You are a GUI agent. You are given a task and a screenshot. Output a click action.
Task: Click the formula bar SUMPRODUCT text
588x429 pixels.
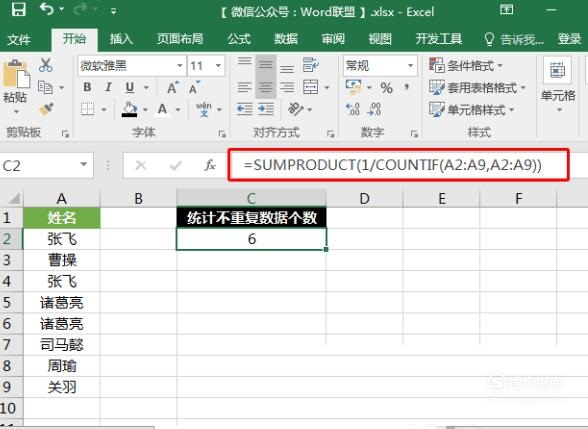tap(393, 165)
